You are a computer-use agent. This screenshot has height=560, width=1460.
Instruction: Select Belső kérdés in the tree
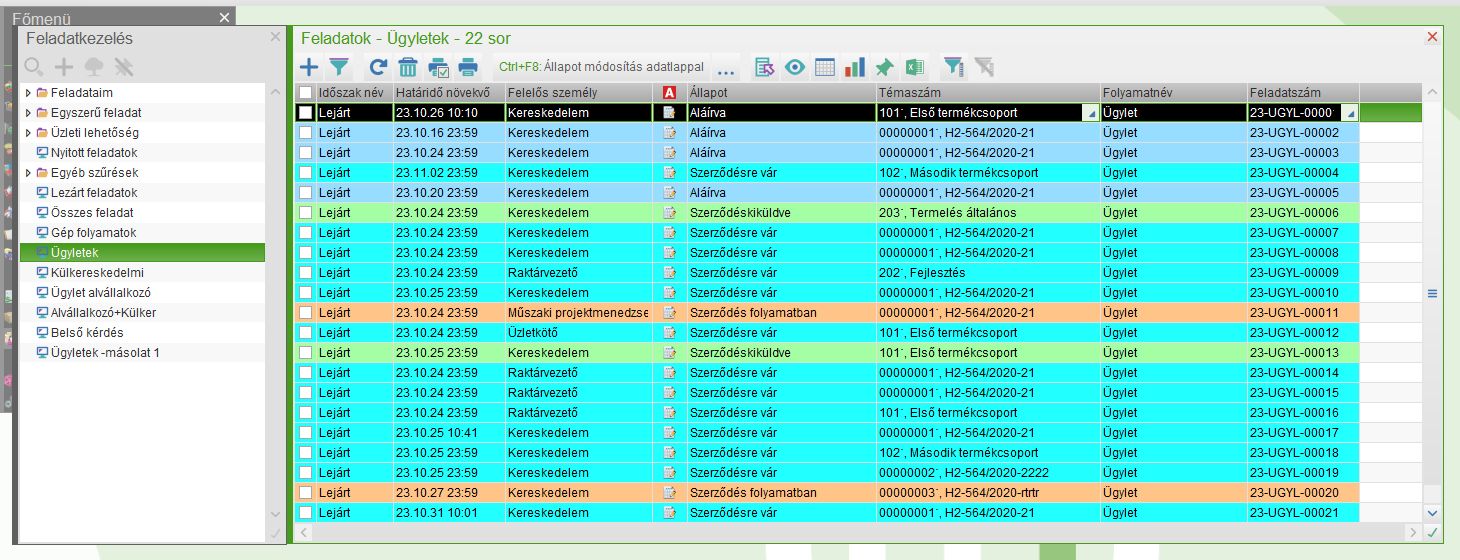click(x=87, y=333)
